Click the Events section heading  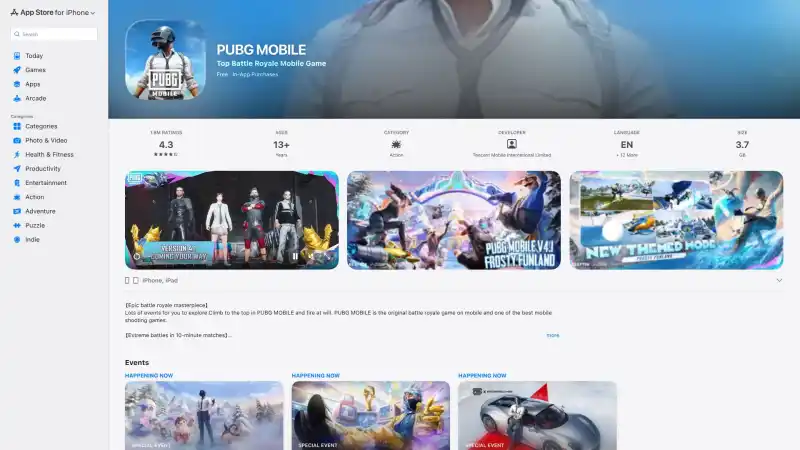(x=137, y=362)
